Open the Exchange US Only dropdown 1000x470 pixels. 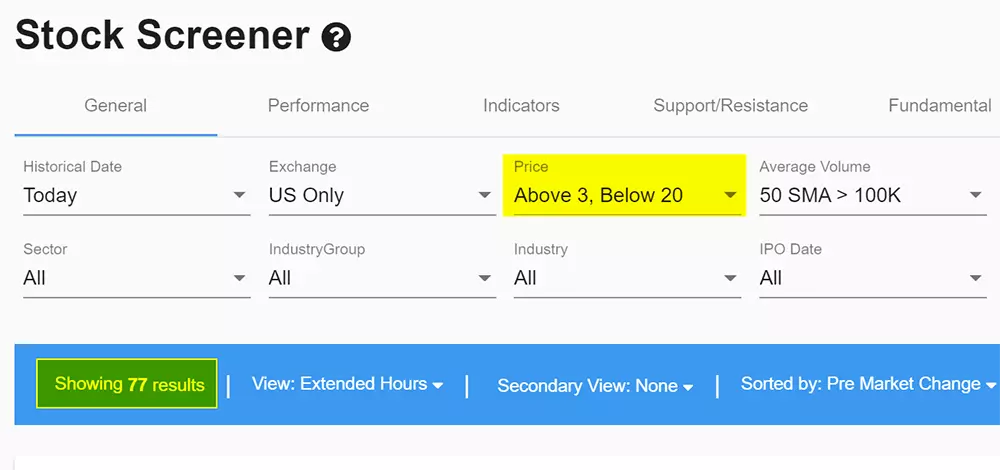pyautogui.click(x=382, y=195)
